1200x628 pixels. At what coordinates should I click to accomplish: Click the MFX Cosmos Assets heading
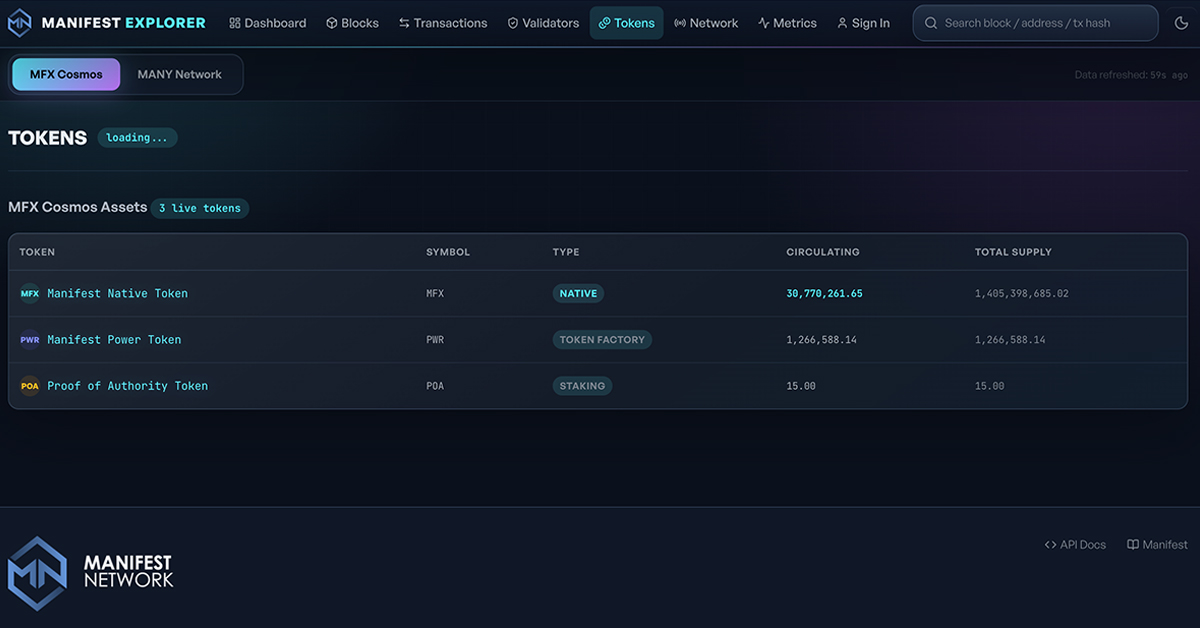click(x=78, y=208)
